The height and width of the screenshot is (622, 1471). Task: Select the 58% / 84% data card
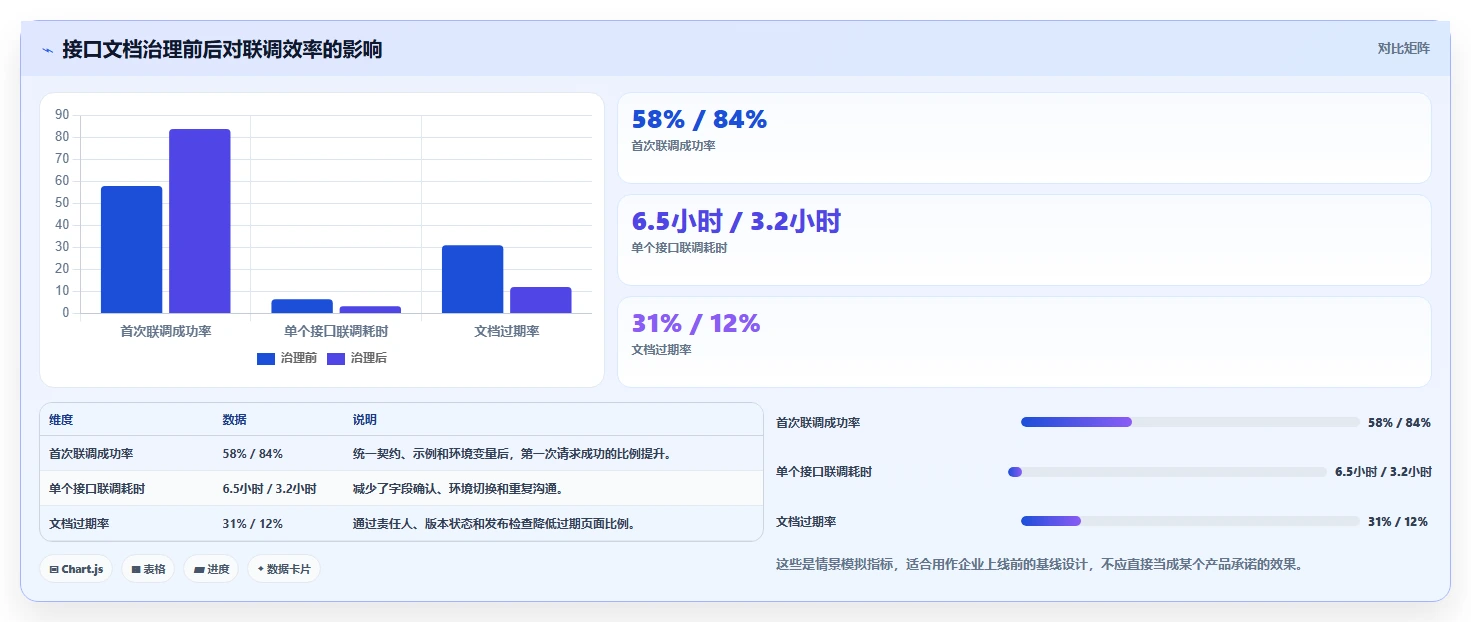pos(1024,138)
